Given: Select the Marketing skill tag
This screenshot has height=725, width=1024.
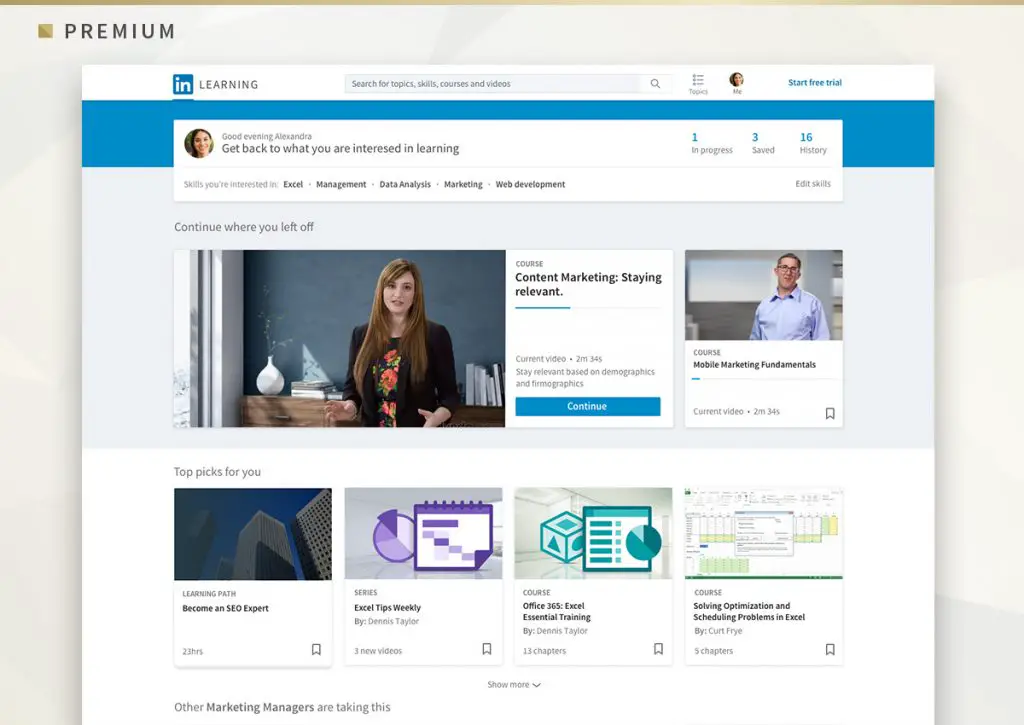Looking at the screenshot, I should [463, 184].
